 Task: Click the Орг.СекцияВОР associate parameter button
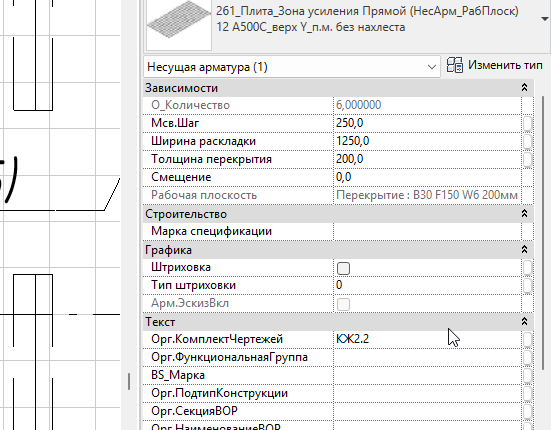[x=527, y=411]
